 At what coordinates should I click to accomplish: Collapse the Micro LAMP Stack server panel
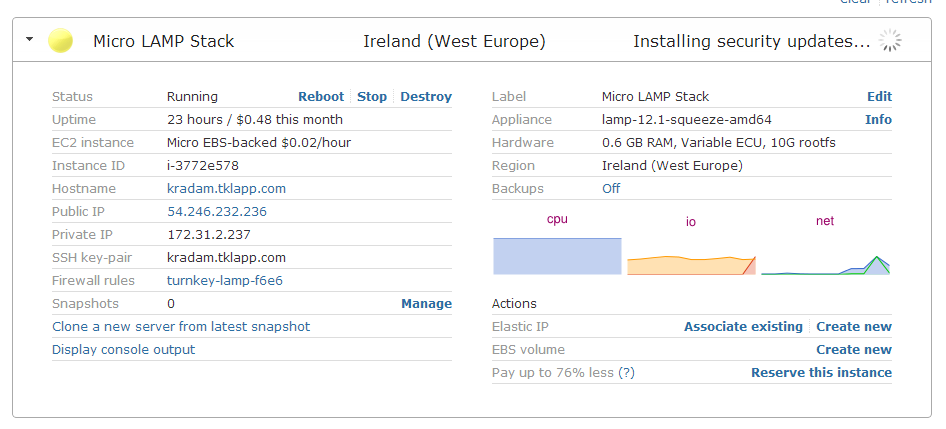click(30, 40)
